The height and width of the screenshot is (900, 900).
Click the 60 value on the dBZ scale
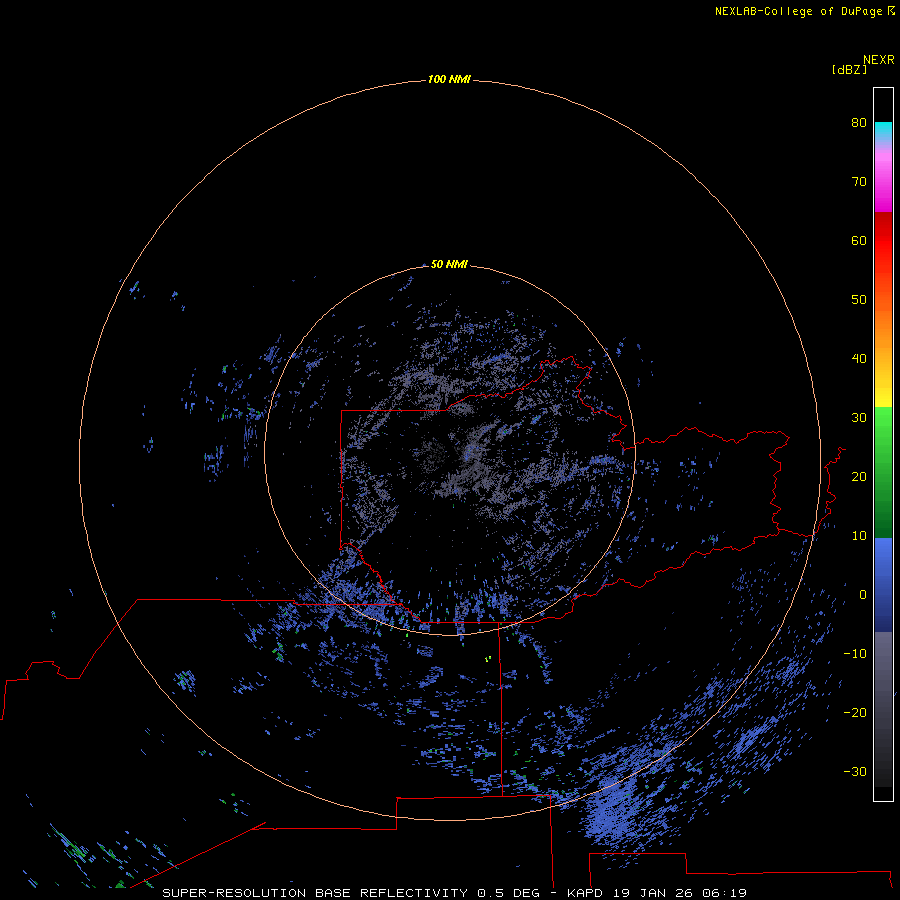click(859, 240)
